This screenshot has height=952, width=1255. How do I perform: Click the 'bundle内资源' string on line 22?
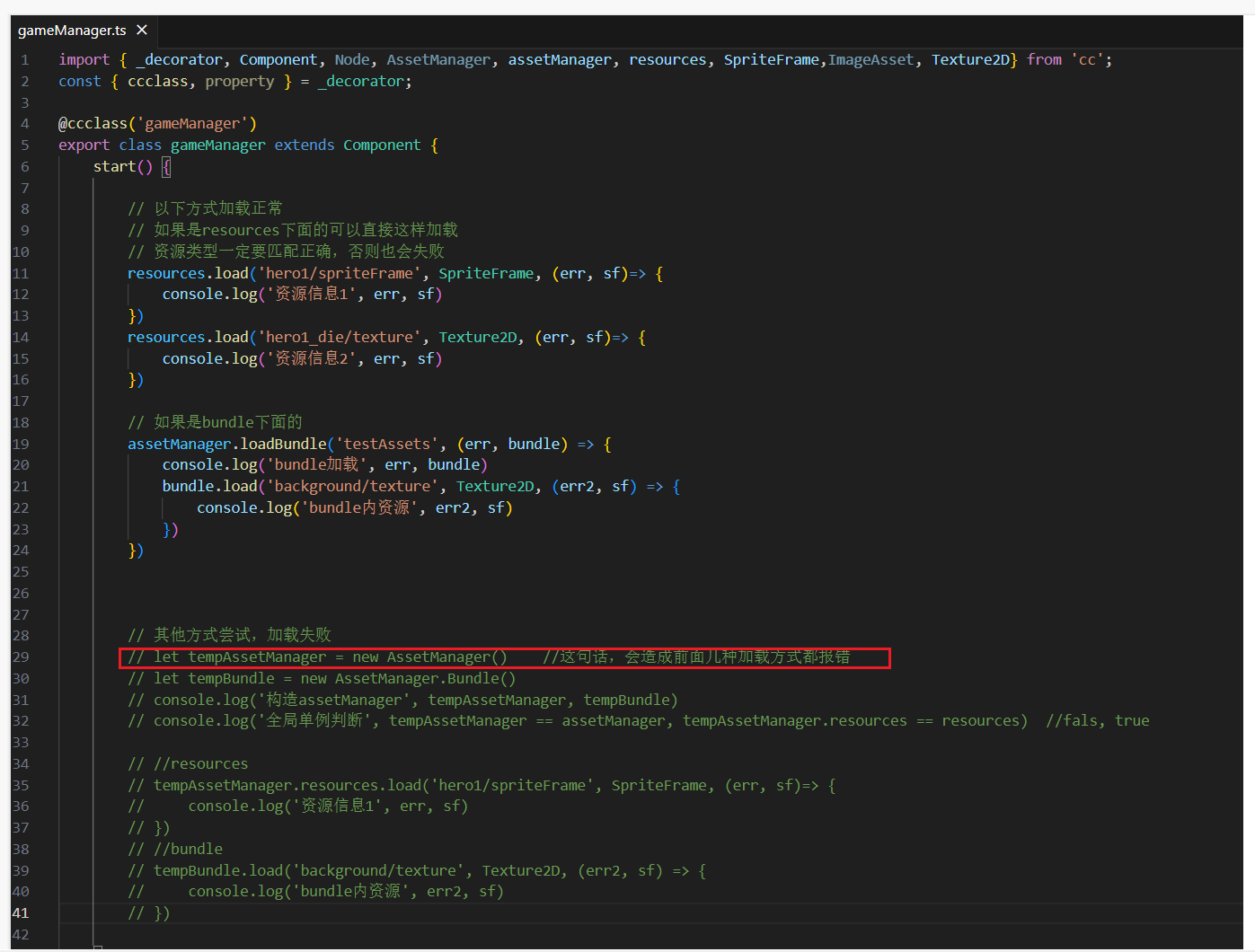359,507
